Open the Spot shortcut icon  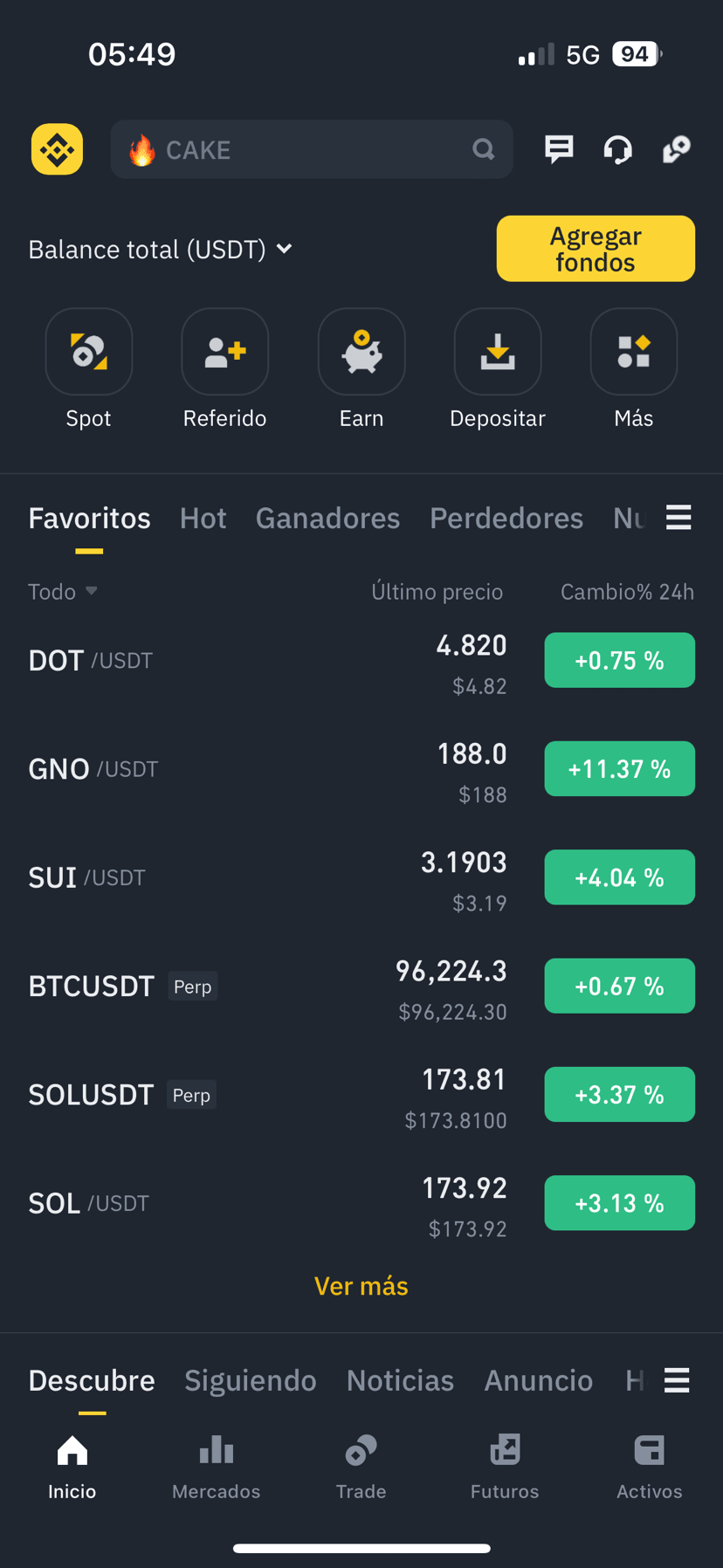pos(89,352)
